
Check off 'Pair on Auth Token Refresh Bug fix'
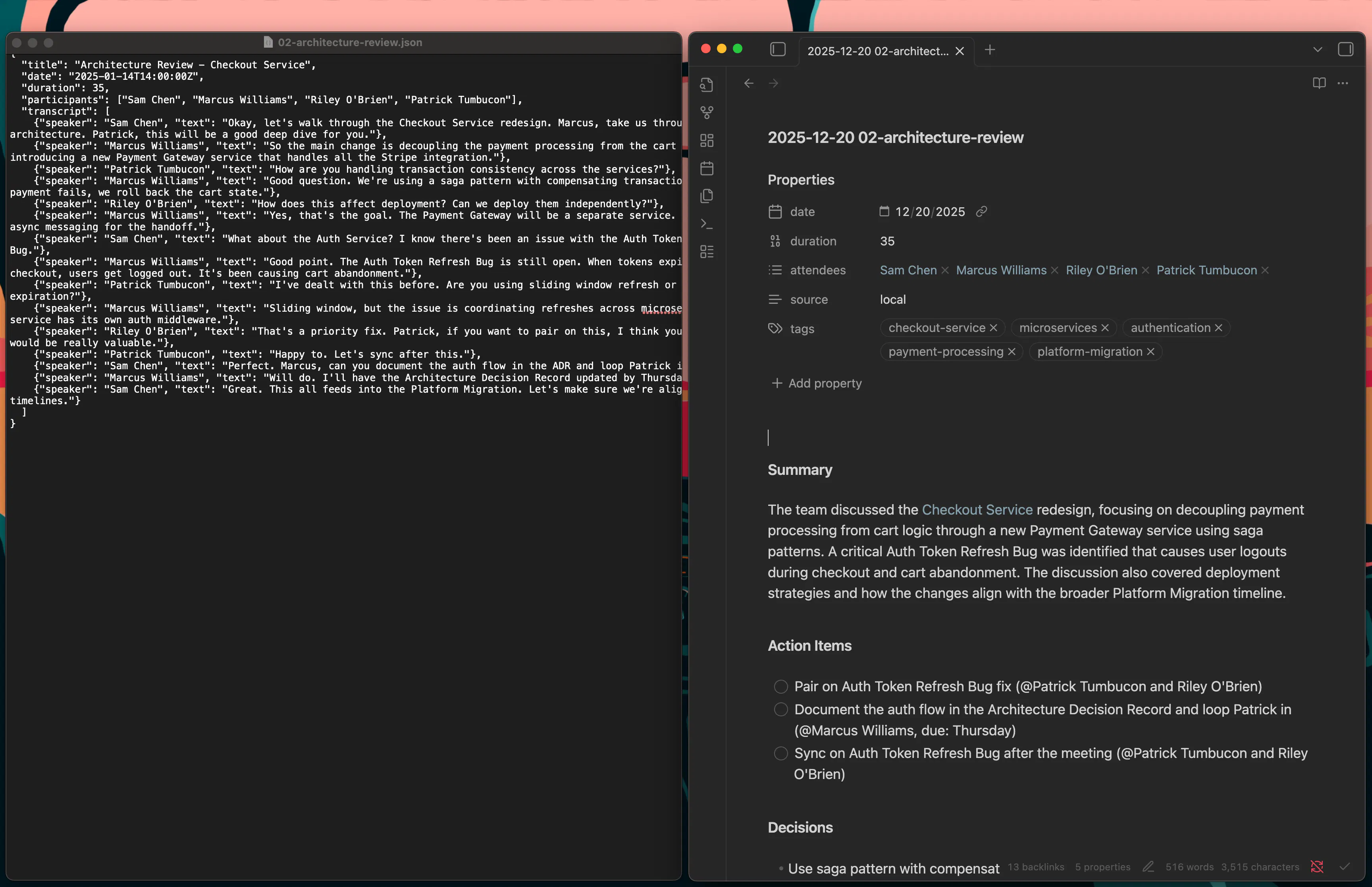(x=781, y=686)
